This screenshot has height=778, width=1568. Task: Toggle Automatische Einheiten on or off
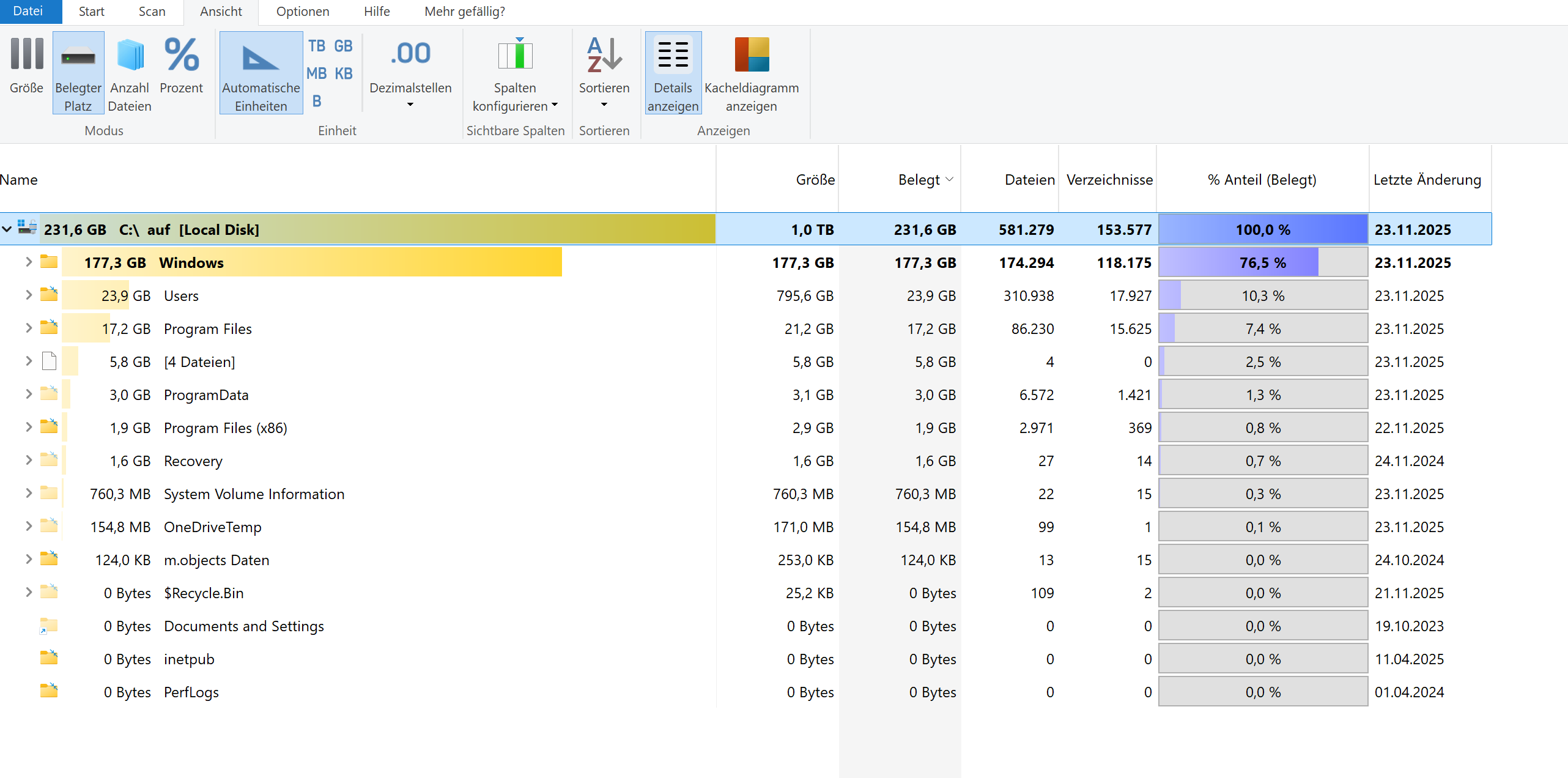261,72
